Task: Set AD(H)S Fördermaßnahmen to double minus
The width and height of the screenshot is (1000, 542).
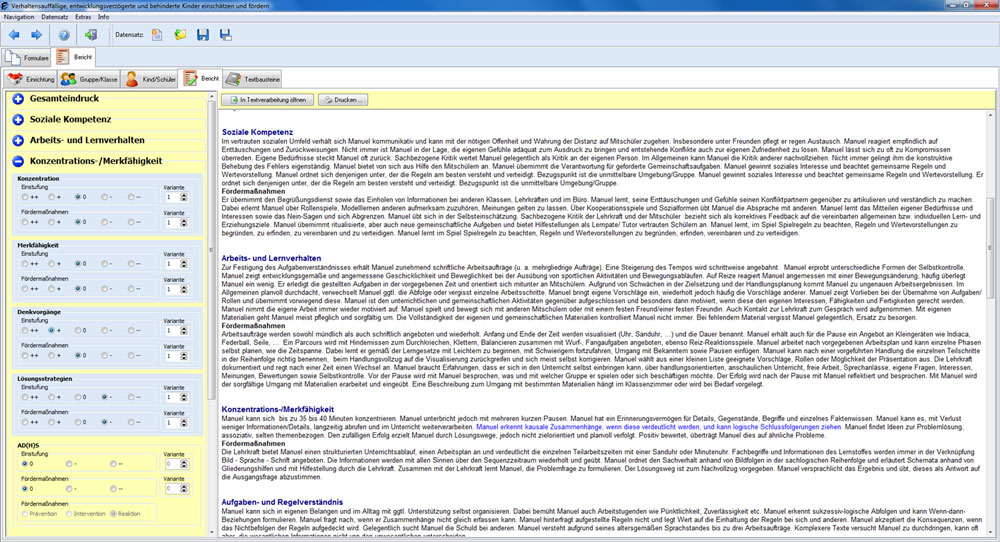Action: tap(113, 488)
